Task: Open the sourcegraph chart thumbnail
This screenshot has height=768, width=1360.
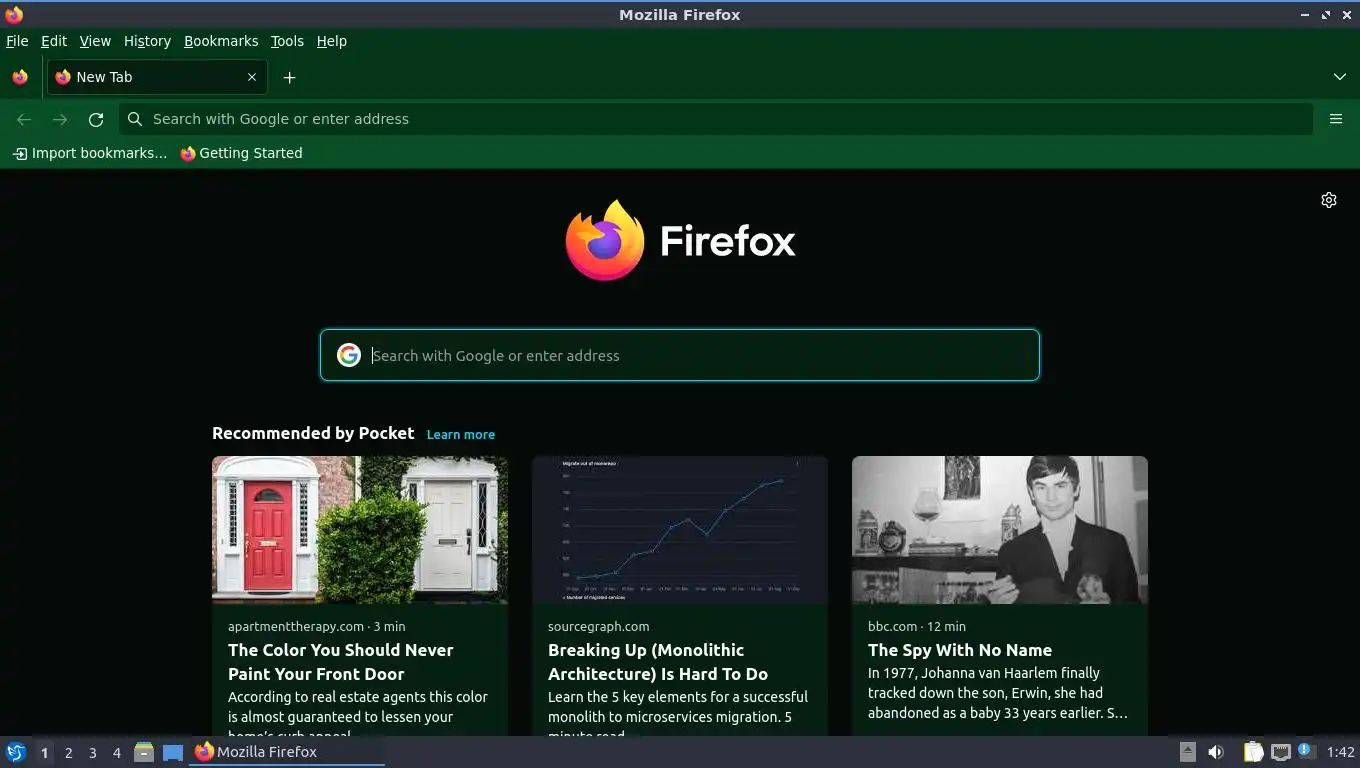Action: [x=680, y=530]
